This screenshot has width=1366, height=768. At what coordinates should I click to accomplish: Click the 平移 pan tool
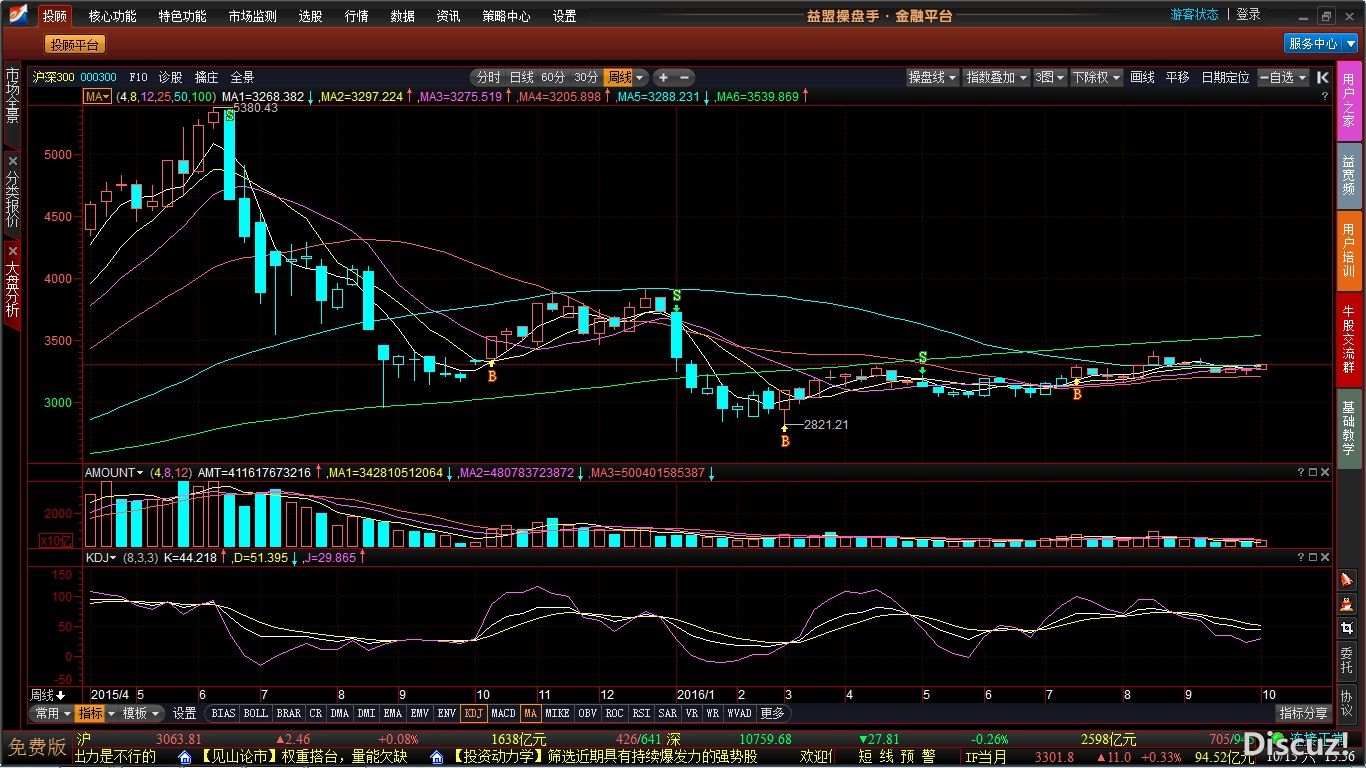[1177, 77]
